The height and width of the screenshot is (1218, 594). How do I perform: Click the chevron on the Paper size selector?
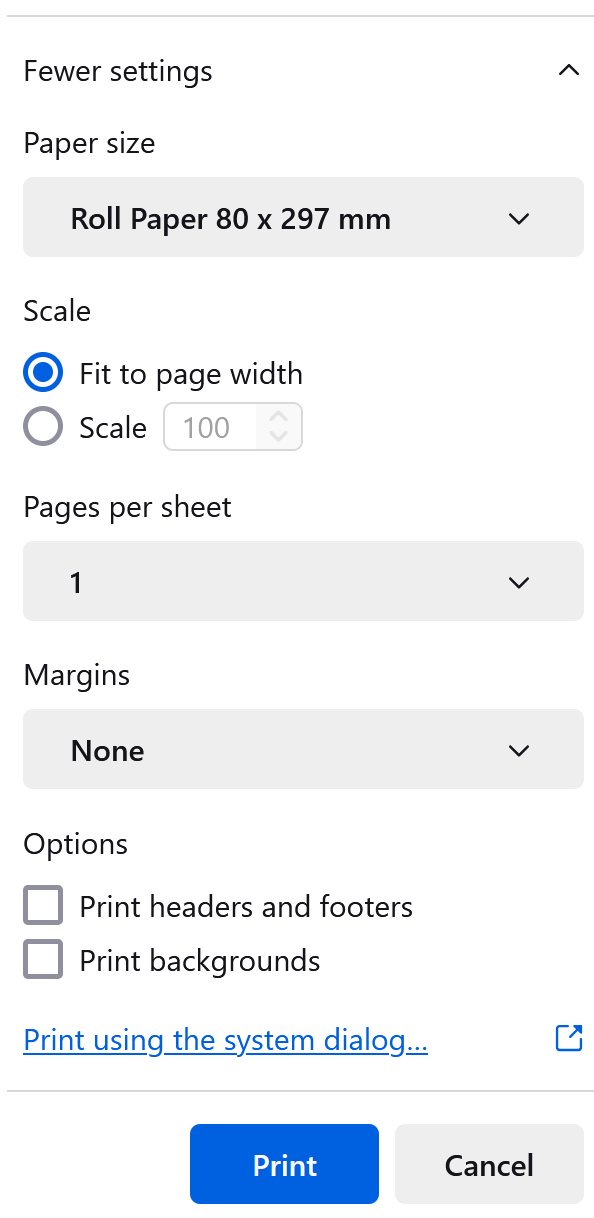(519, 218)
